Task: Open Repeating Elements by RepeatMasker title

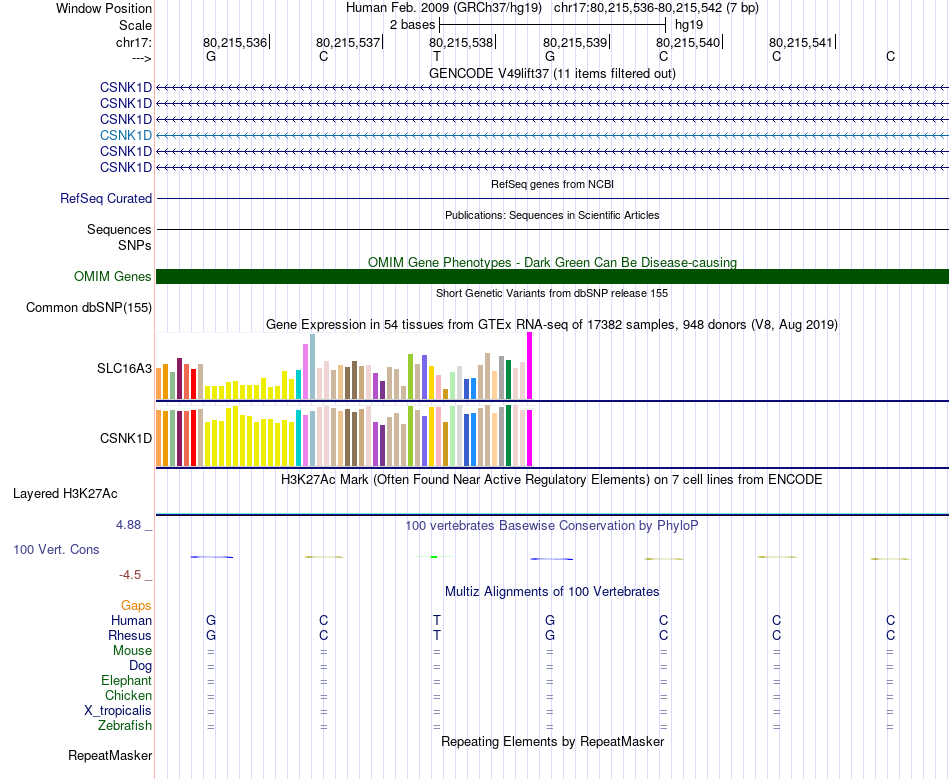Action: click(x=552, y=741)
